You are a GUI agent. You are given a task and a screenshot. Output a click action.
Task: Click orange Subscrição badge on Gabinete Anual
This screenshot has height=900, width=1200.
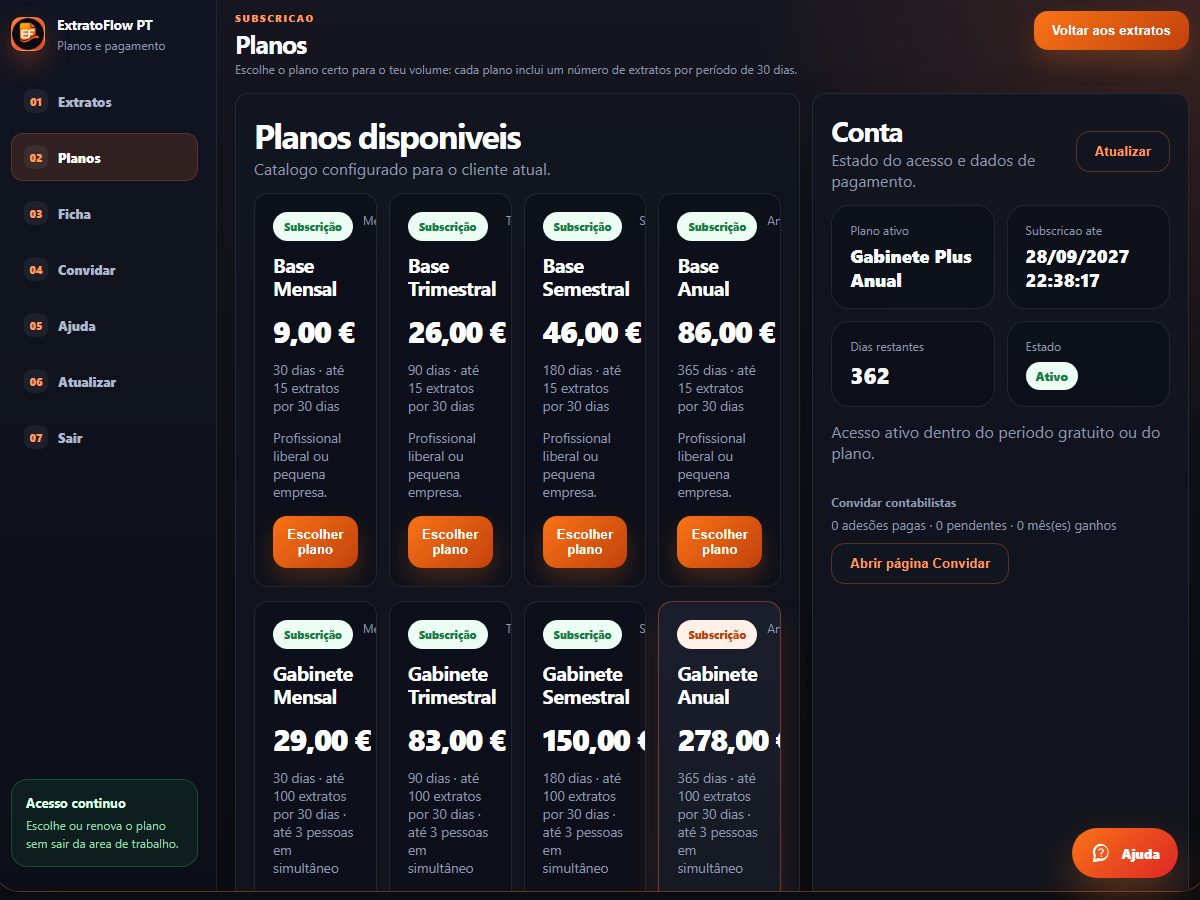pyautogui.click(x=717, y=635)
